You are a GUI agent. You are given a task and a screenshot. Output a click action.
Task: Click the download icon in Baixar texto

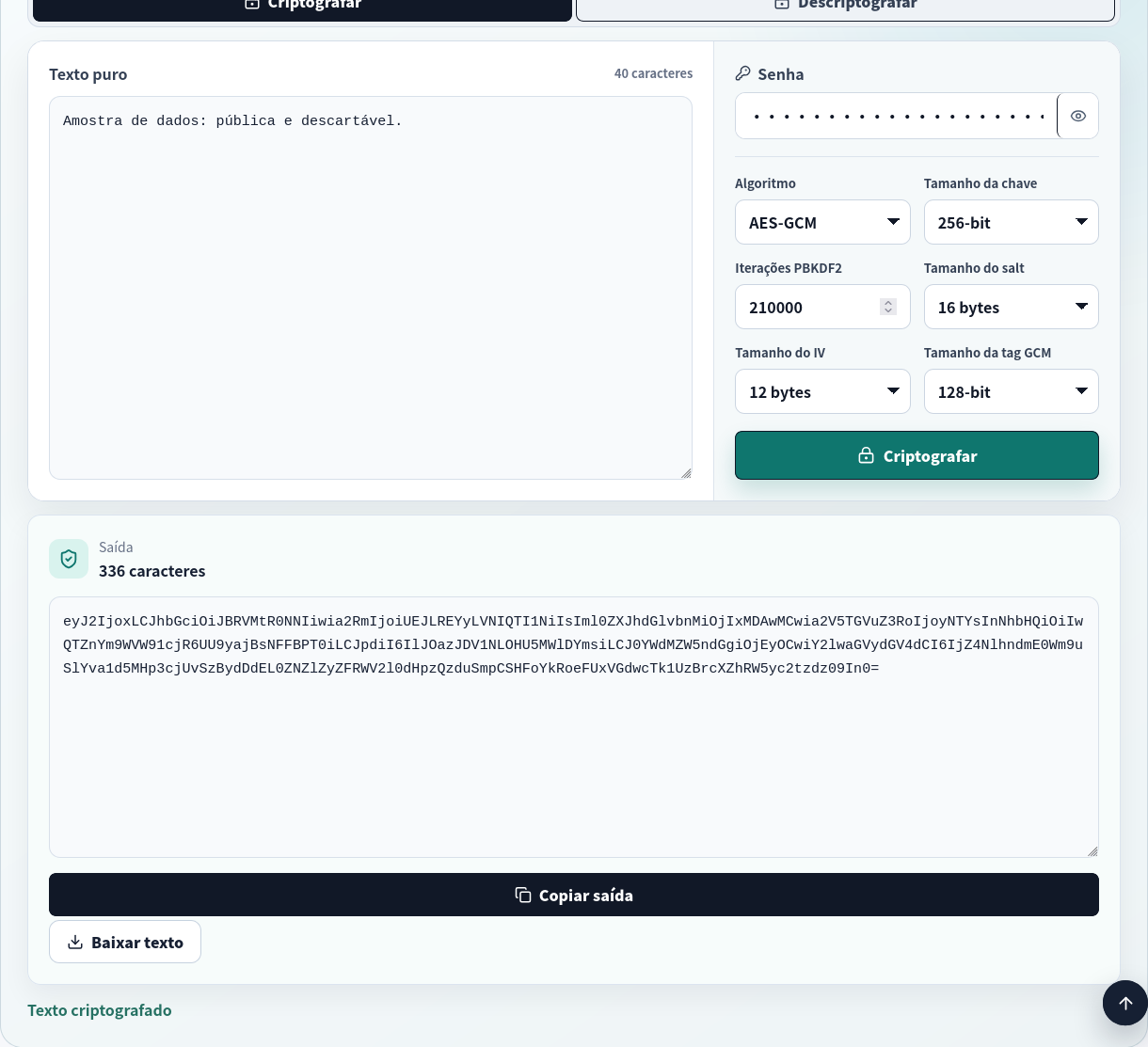point(75,942)
